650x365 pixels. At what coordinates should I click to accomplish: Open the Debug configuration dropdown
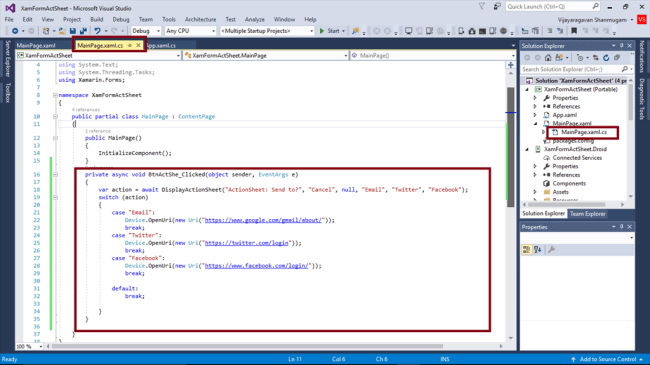[x=146, y=31]
